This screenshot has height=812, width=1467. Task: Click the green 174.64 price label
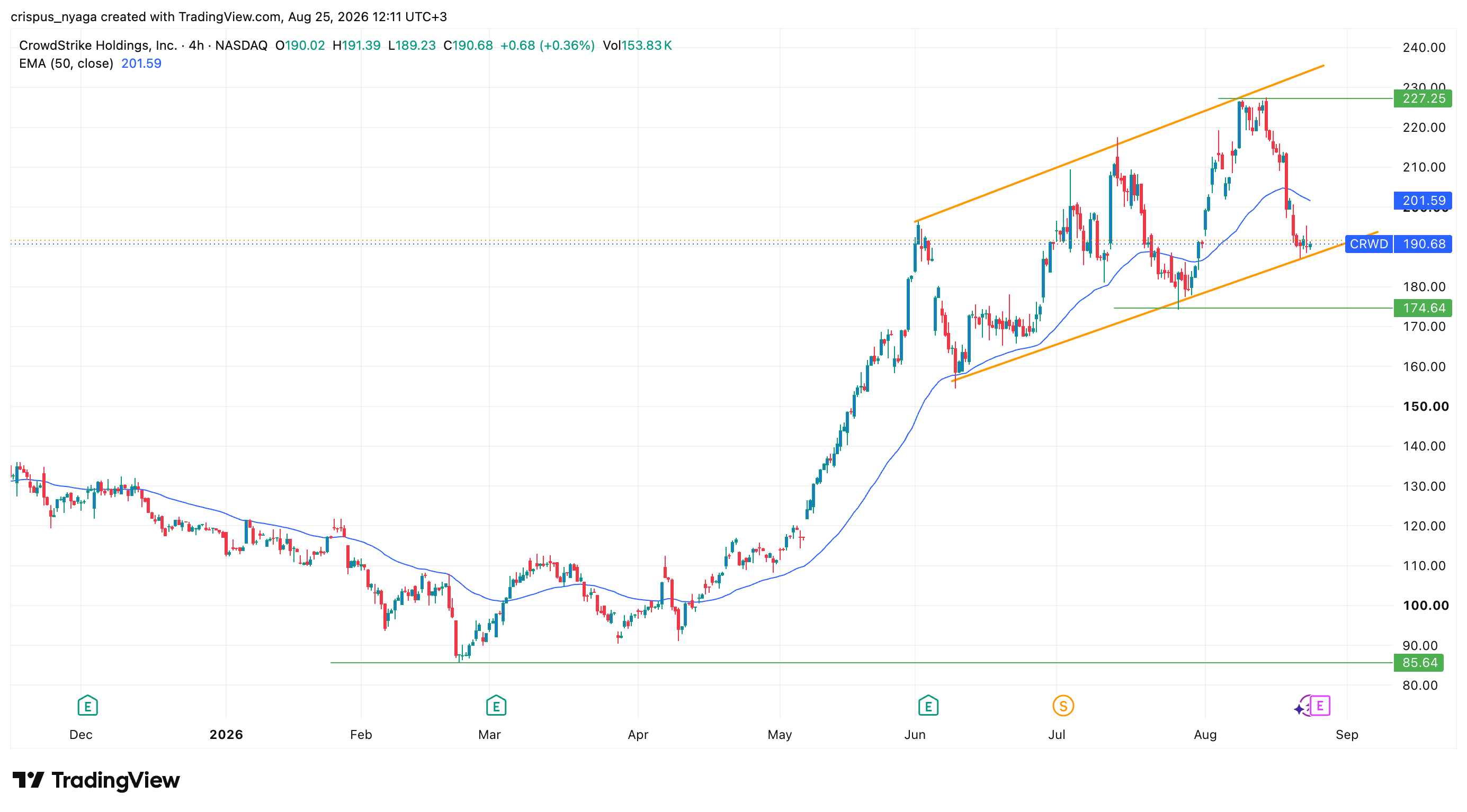[x=1423, y=308]
